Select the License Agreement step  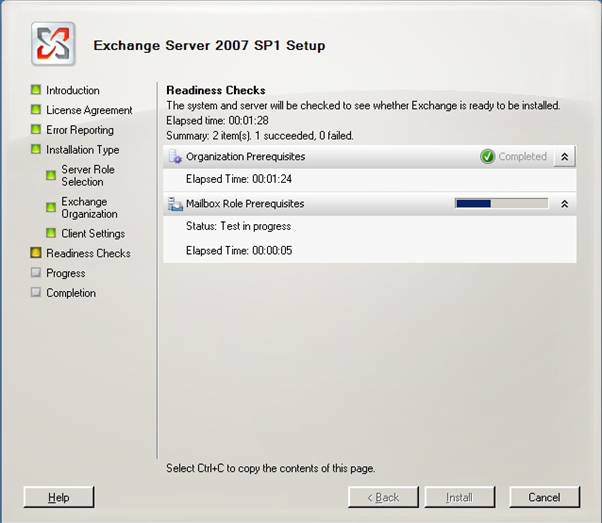(x=89, y=110)
